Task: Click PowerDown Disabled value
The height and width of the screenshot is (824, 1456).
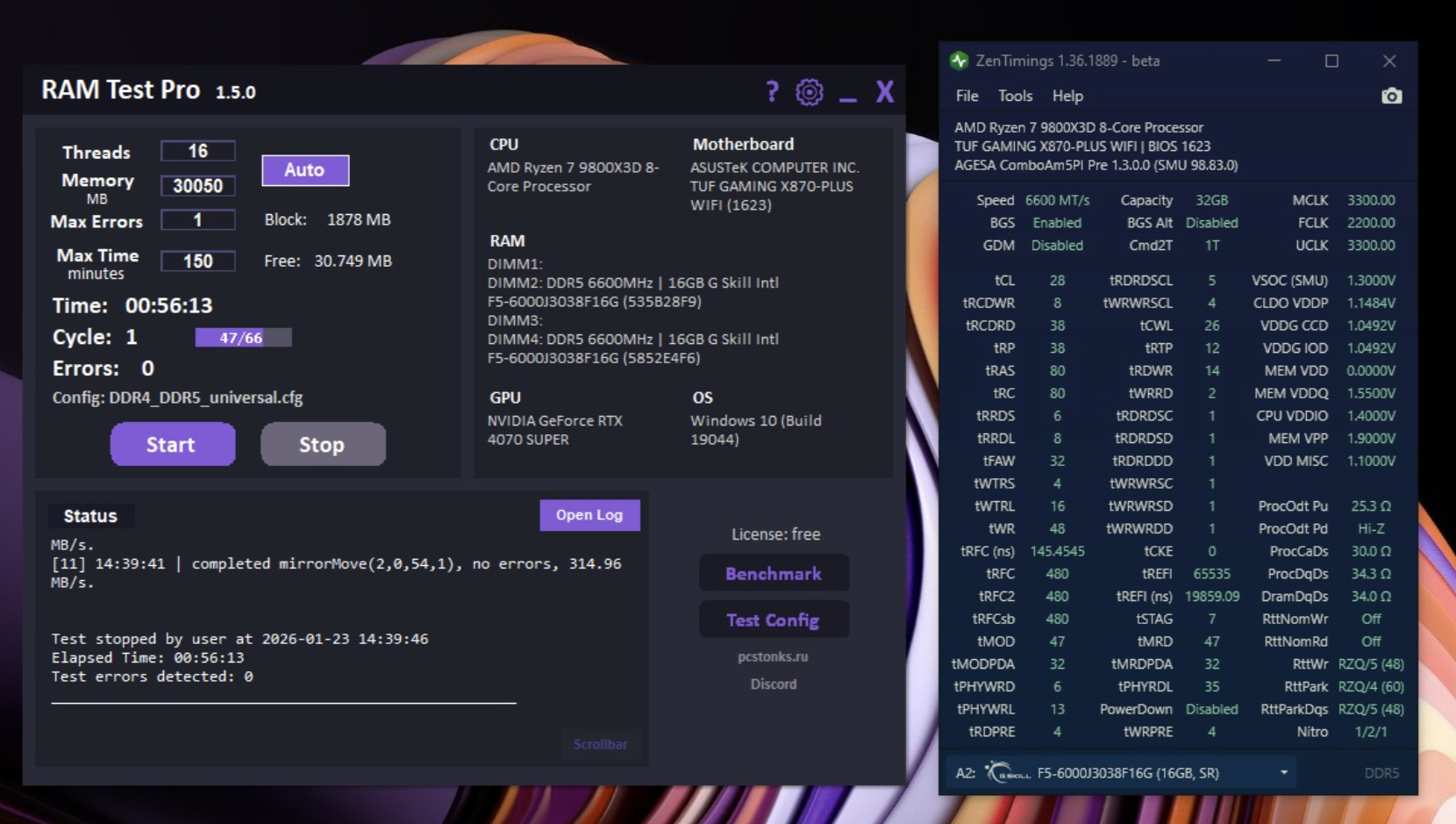Action: (1211, 709)
